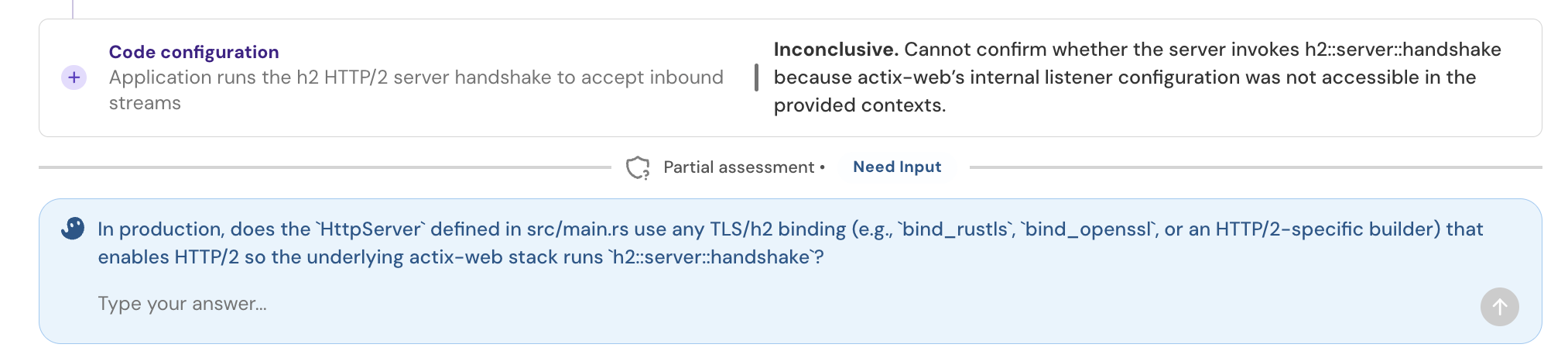The width and height of the screenshot is (1568, 358).
Task: Click the Need Input status badge
Action: coord(897,167)
